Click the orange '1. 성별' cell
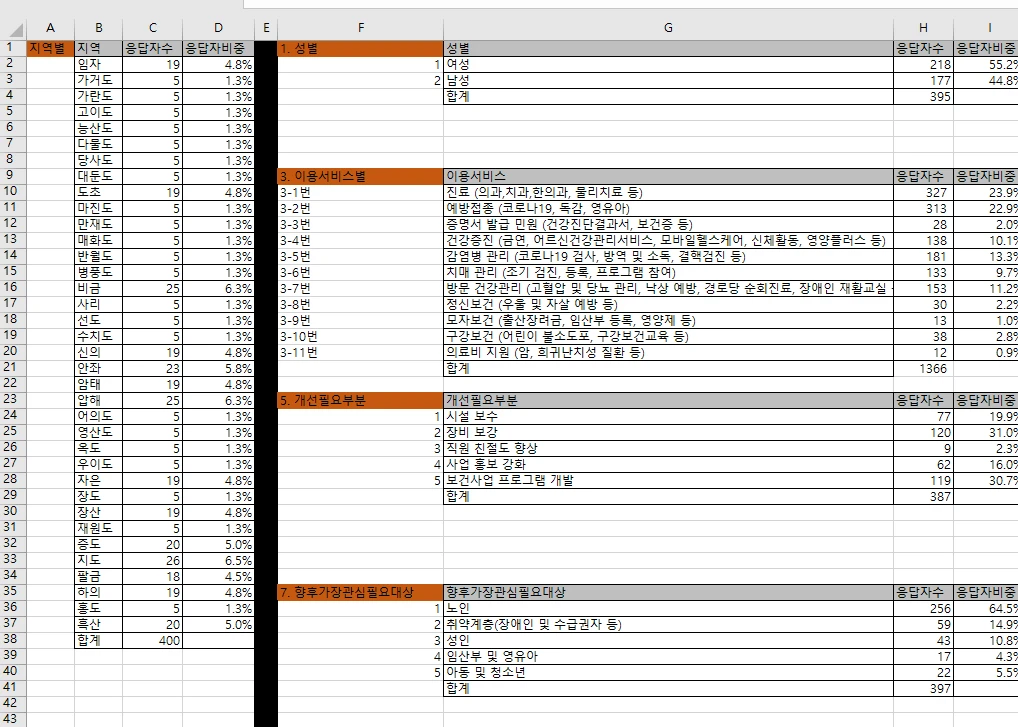 [x=360, y=48]
